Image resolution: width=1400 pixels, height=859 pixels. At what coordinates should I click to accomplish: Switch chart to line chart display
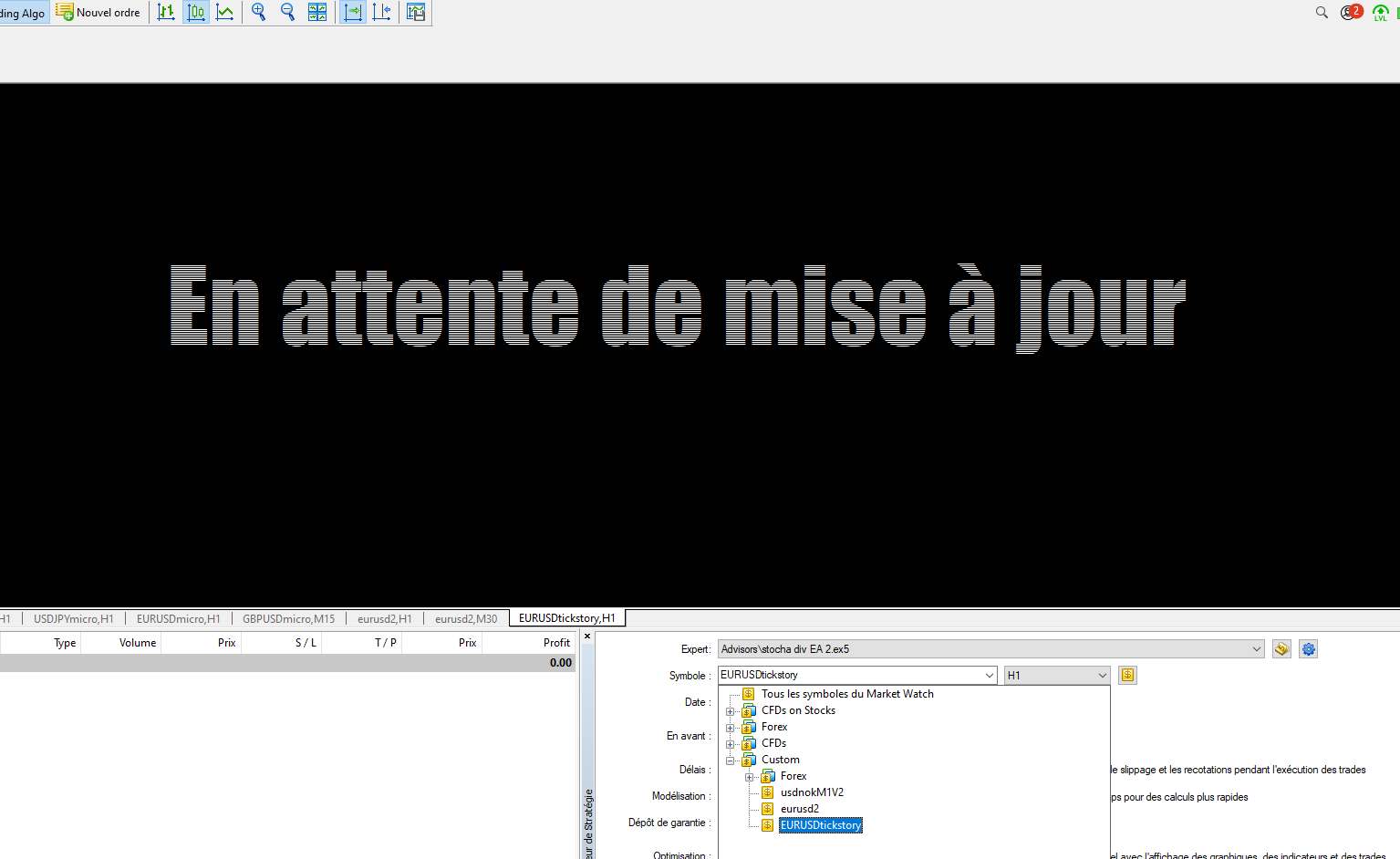pyautogui.click(x=224, y=13)
